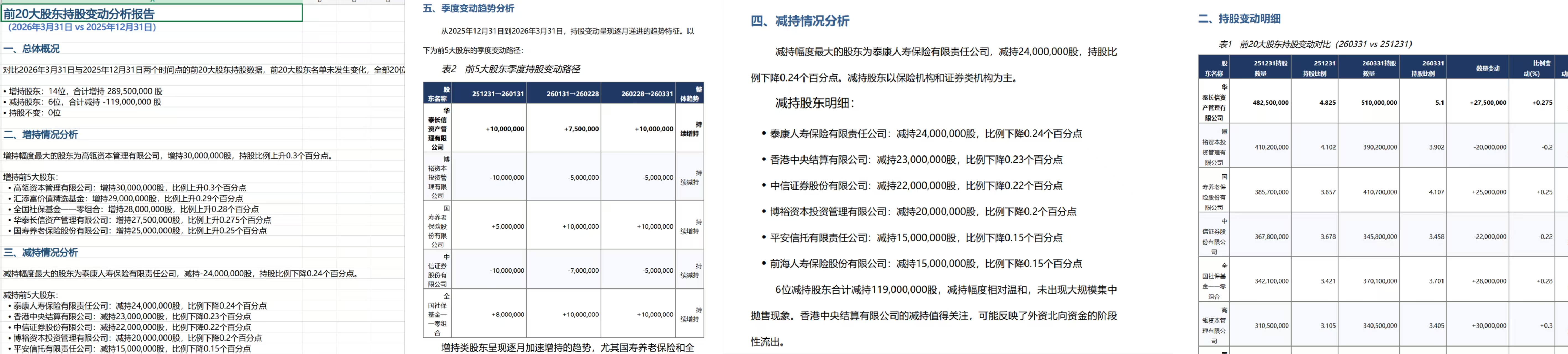Click the 三、减持情况分析 heading in spreadsheet

40,253
